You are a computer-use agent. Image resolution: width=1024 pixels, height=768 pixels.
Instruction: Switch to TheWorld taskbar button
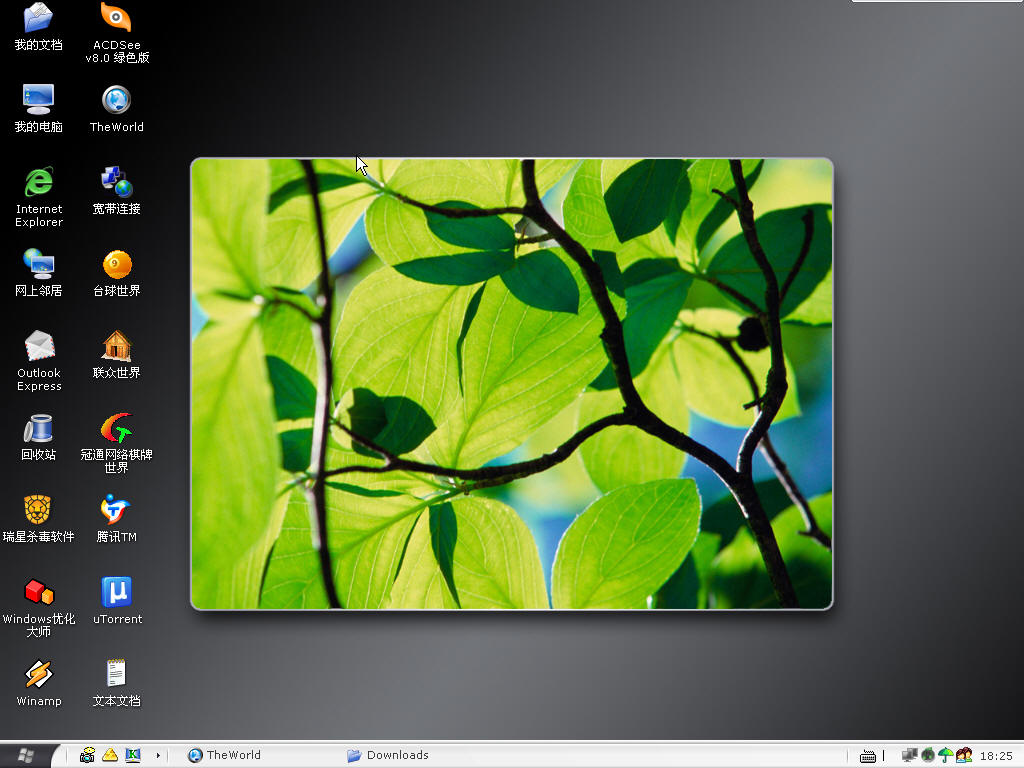(224, 755)
